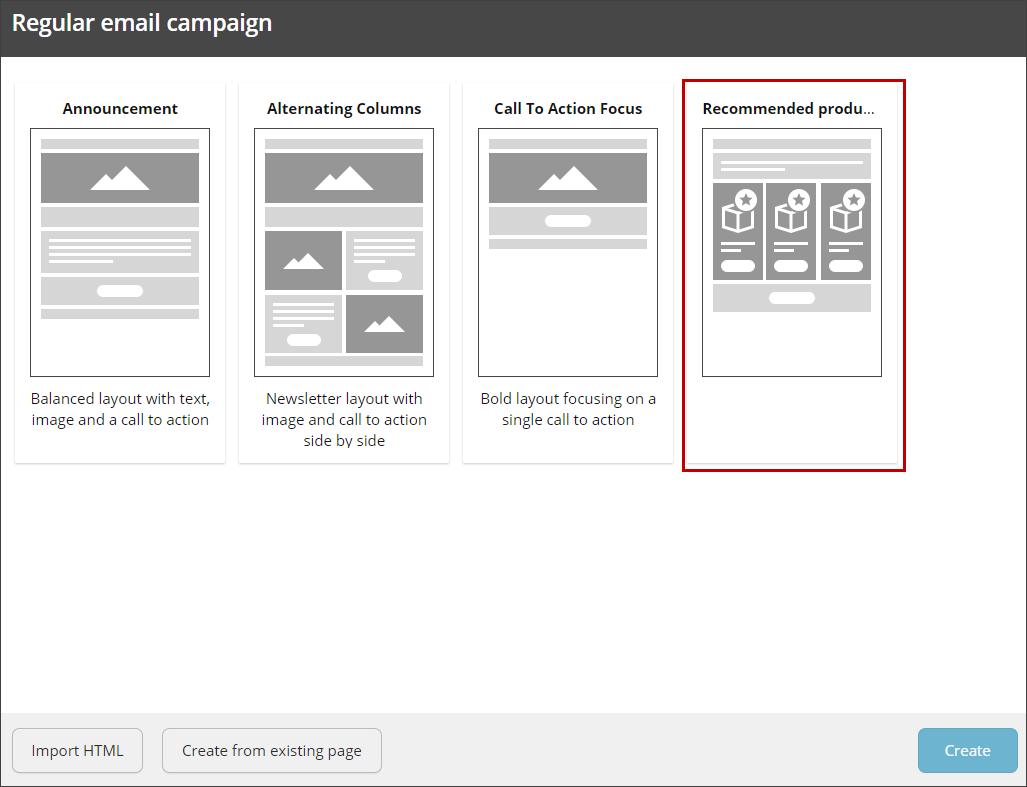This screenshot has width=1027, height=787.
Task: Click the Alternating Columns title text
Action: 344,109
